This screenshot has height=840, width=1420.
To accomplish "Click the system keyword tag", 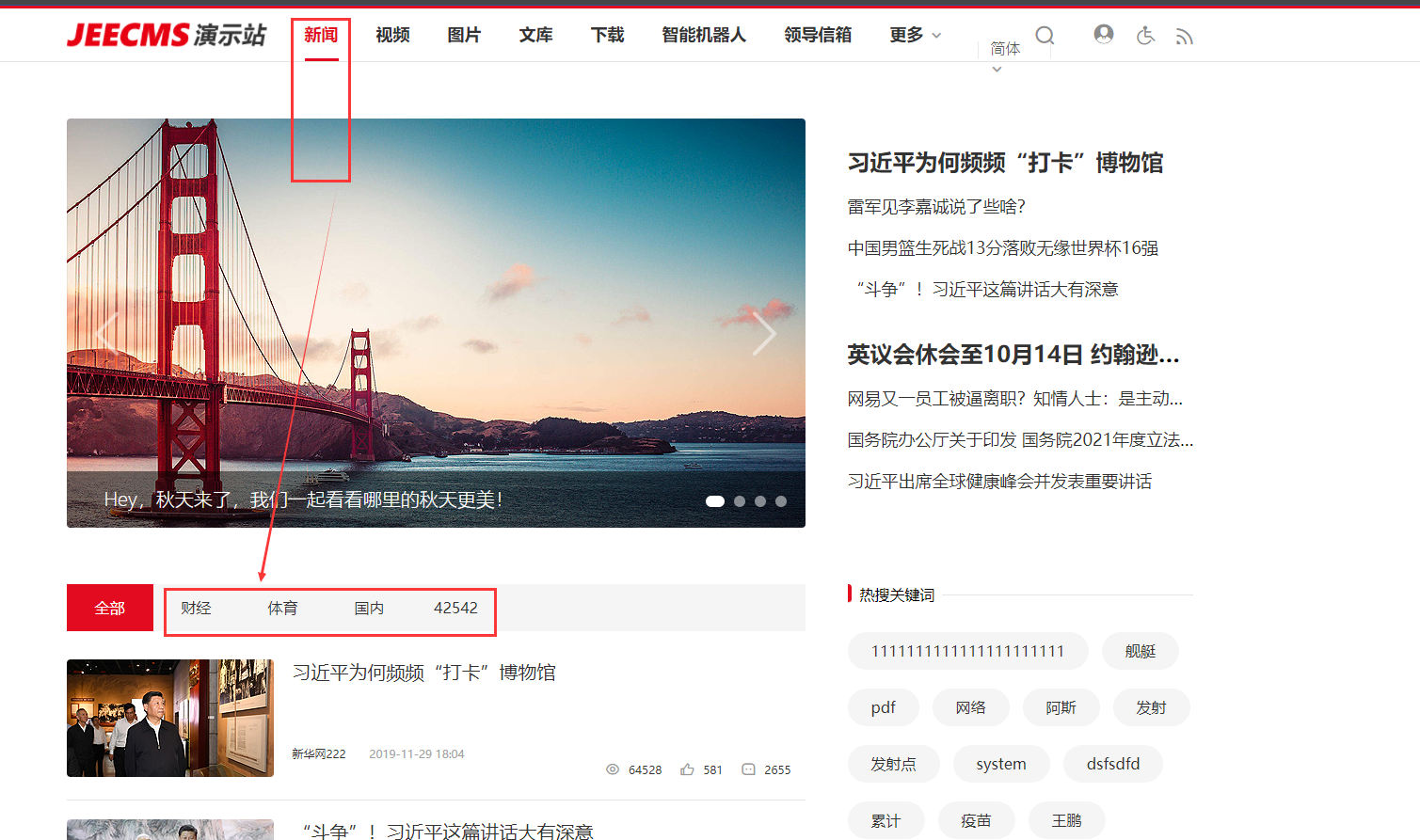I will click(1001, 764).
